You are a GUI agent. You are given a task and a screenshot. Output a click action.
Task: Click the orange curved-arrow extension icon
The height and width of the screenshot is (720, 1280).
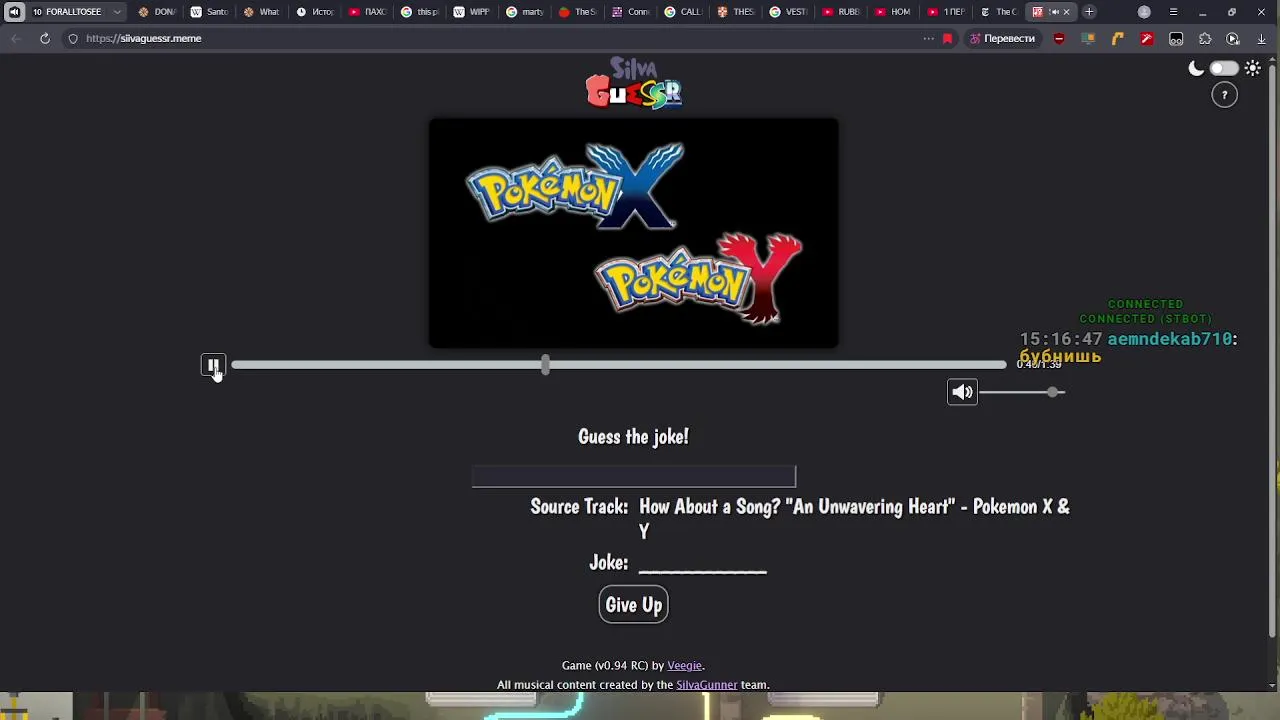click(1117, 38)
